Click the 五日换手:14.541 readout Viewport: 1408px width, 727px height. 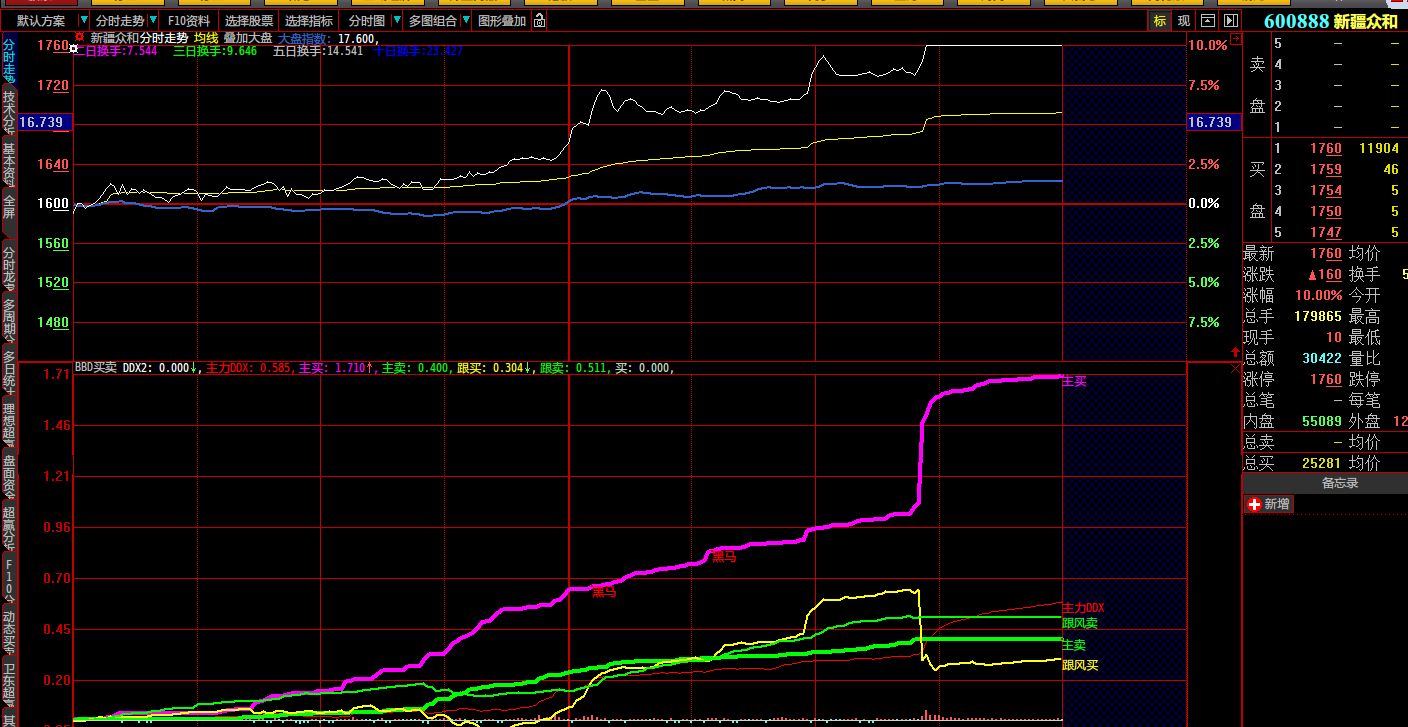(317, 50)
